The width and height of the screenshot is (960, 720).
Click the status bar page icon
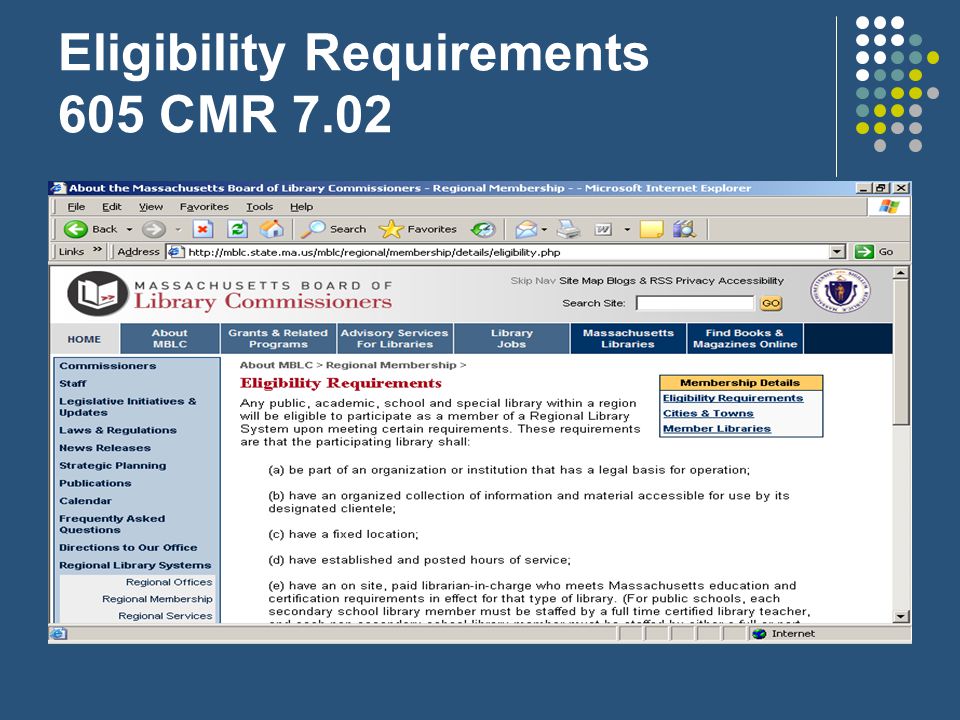[58, 634]
